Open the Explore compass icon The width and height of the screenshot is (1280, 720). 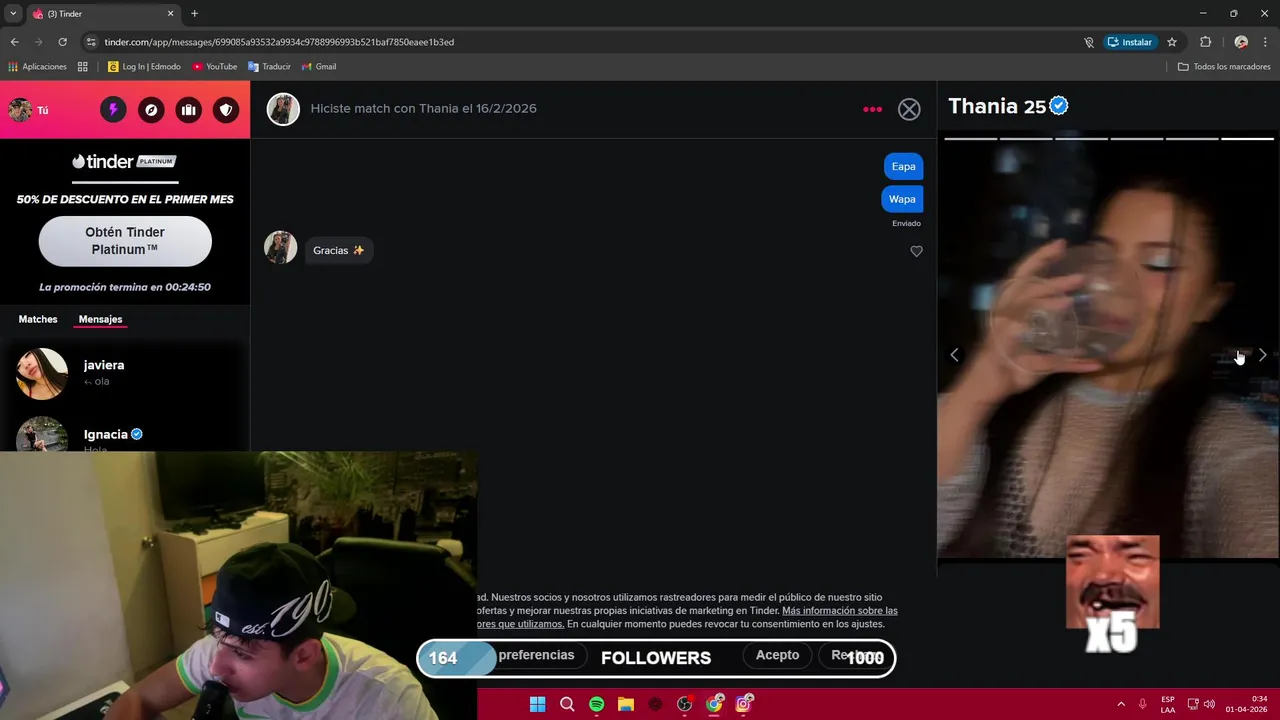point(151,110)
